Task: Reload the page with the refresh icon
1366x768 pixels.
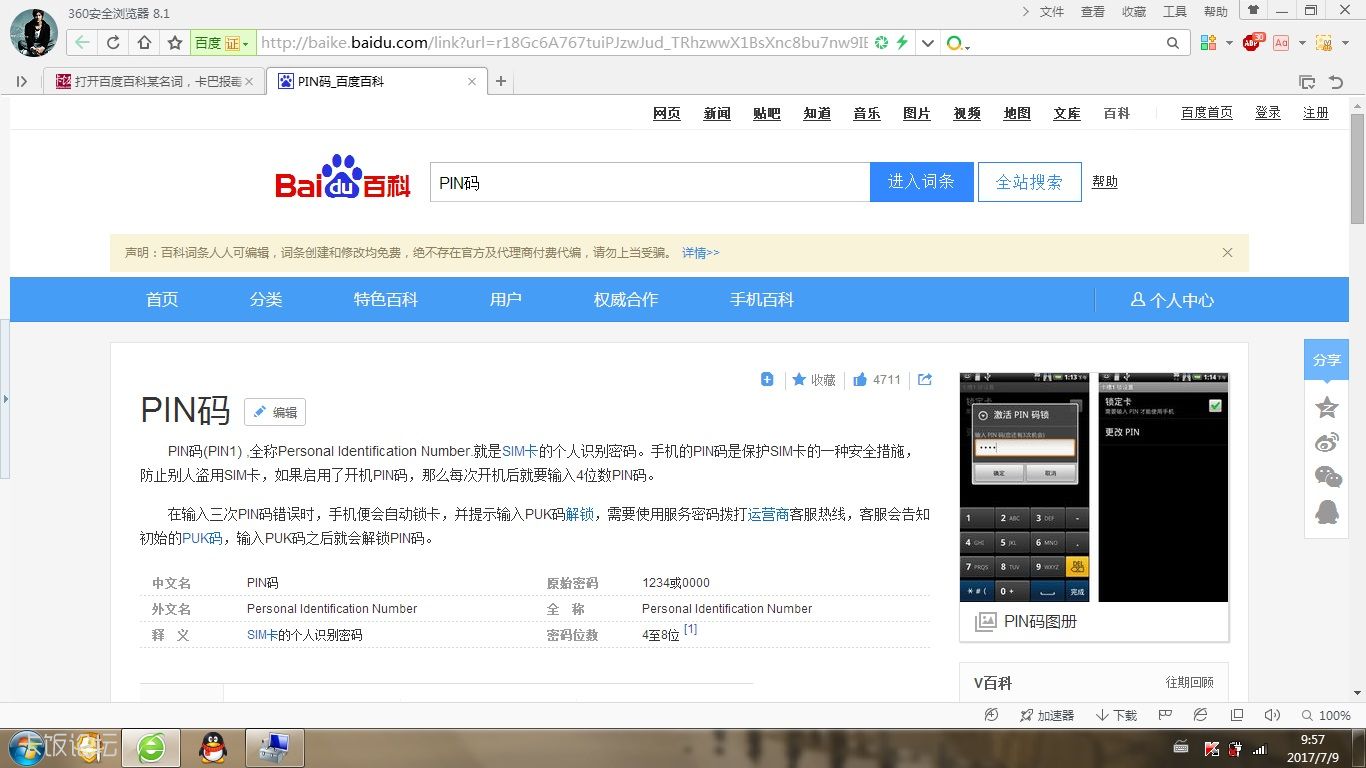Action: (113, 43)
